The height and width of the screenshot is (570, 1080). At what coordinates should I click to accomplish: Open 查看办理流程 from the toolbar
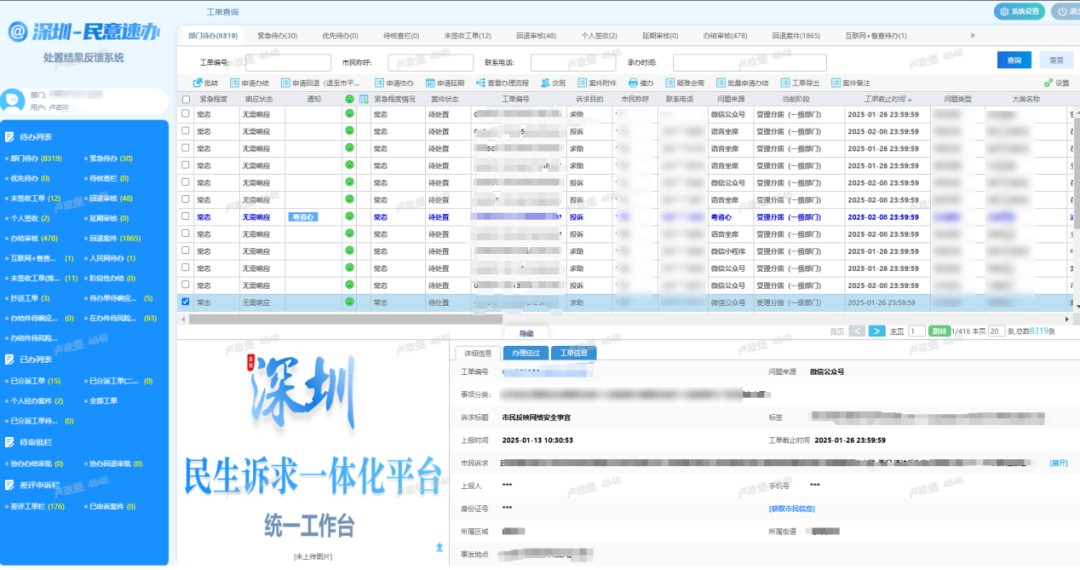tap(480, 83)
